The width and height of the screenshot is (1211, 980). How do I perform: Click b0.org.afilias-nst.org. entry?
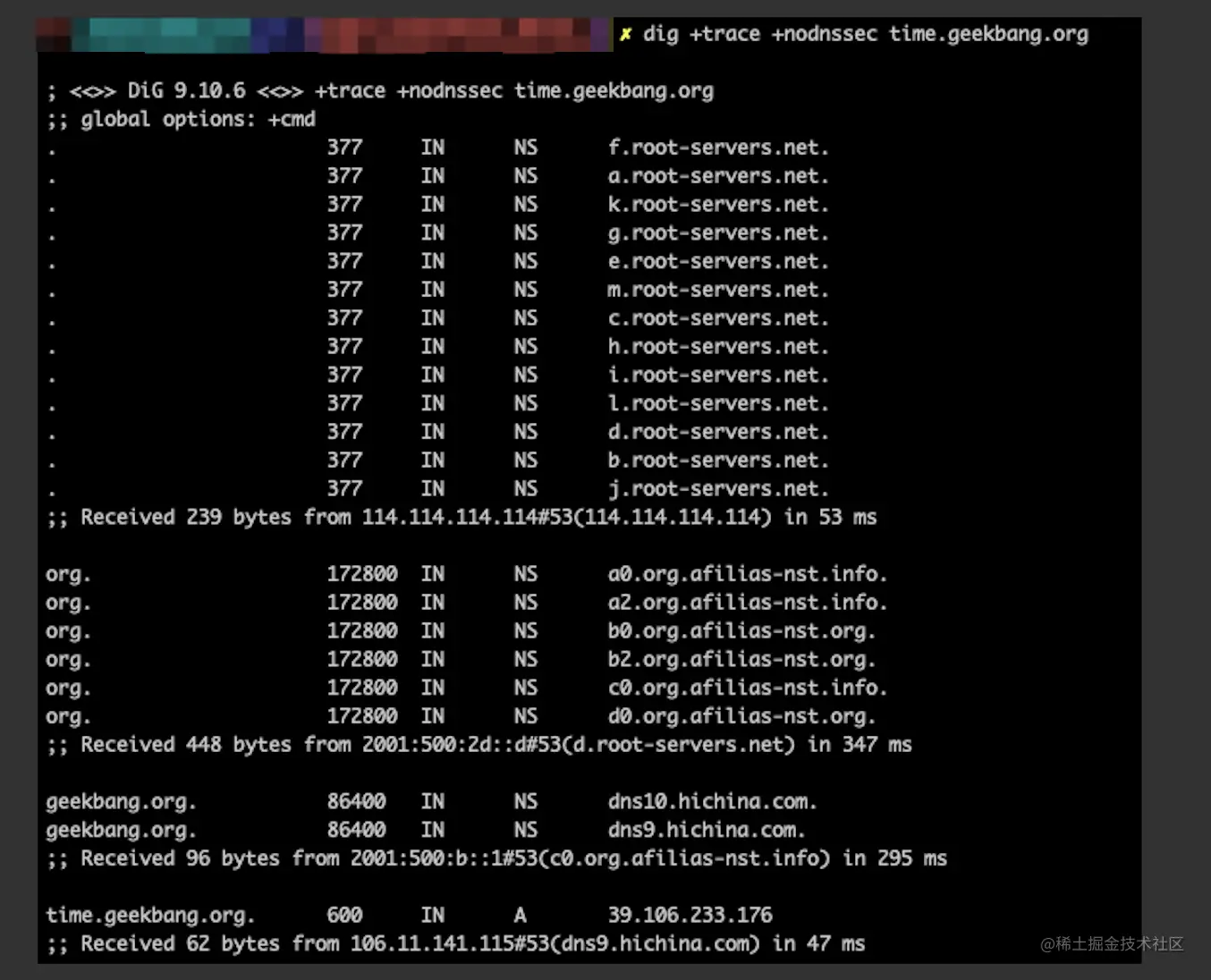[741, 631]
